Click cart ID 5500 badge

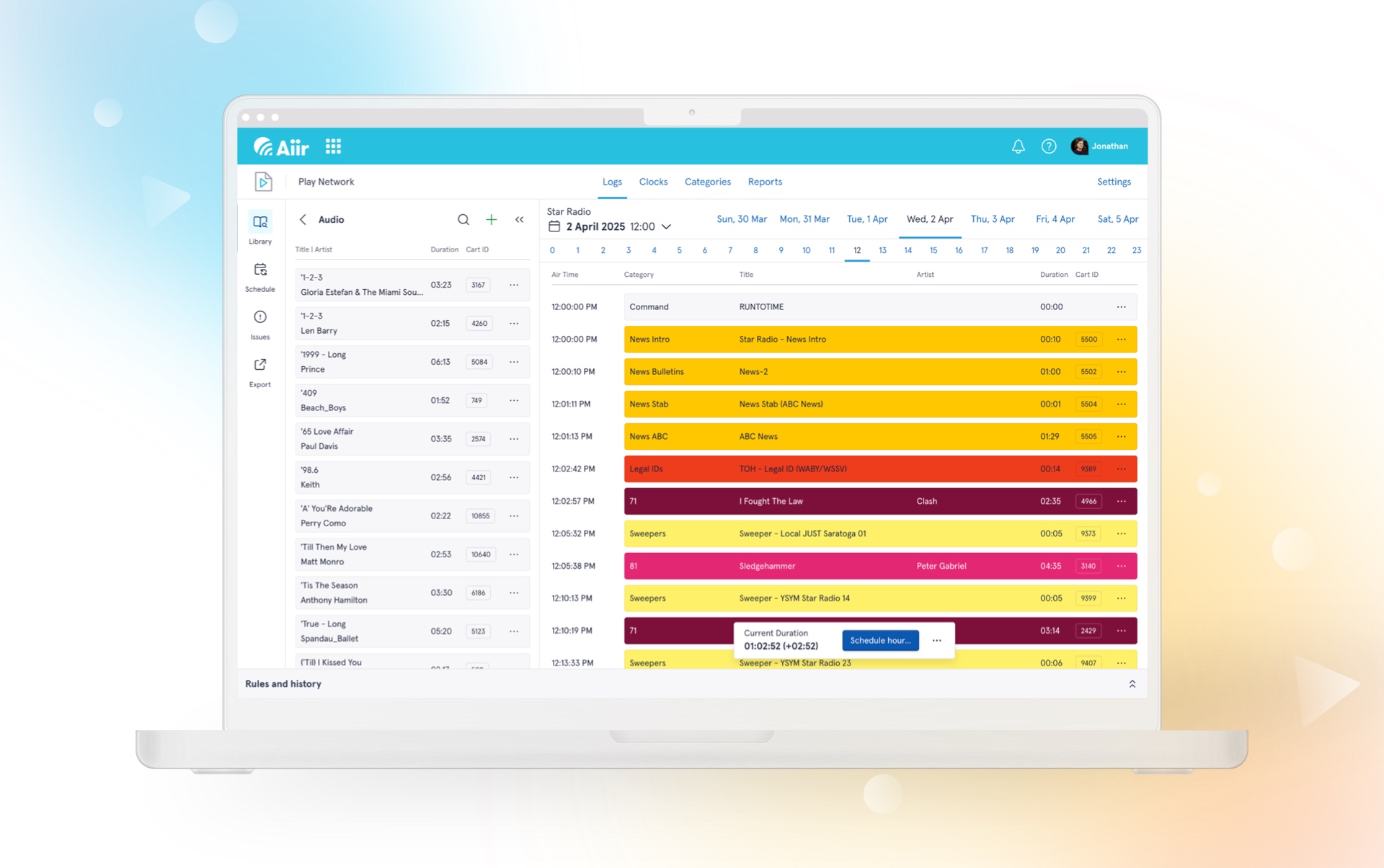(1088, 339)
